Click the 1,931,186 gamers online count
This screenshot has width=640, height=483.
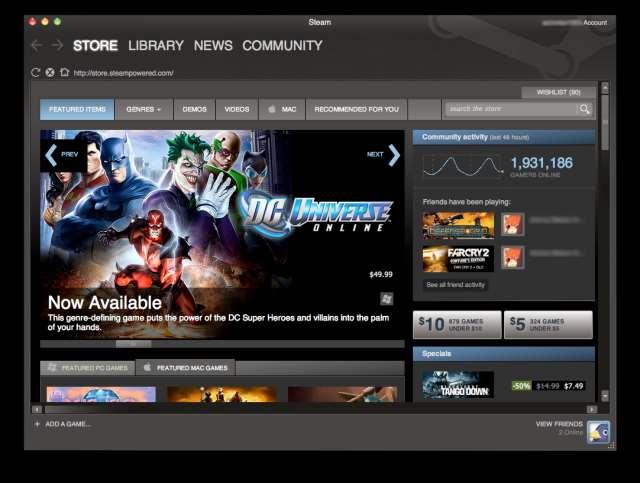[x=542, y=163]
